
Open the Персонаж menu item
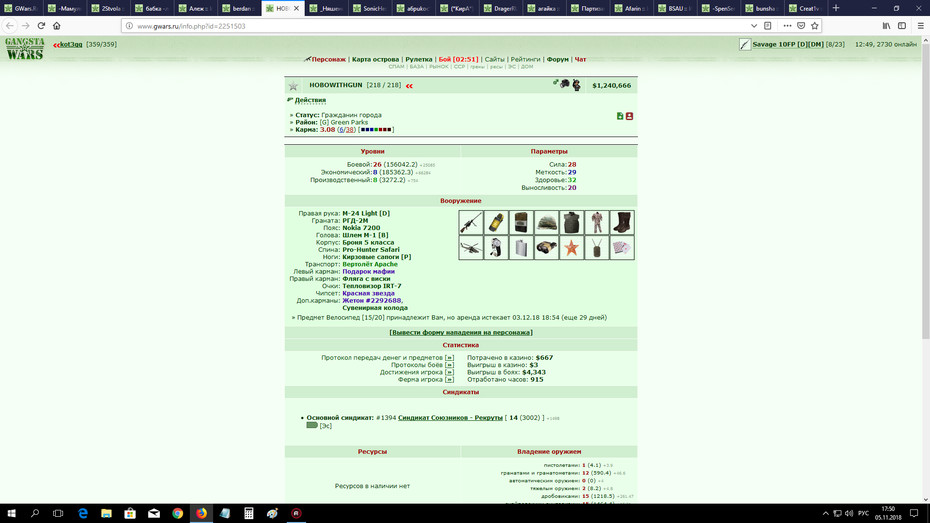328,59
